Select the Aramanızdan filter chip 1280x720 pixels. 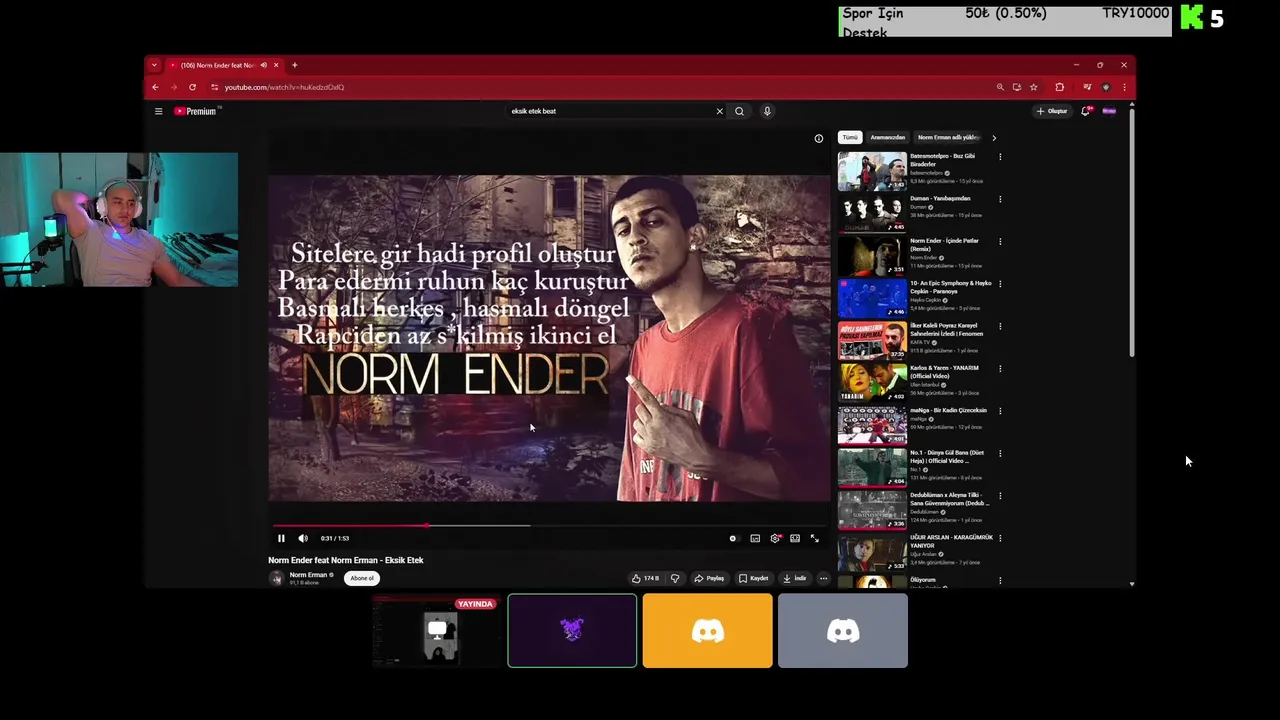[888, 137]
